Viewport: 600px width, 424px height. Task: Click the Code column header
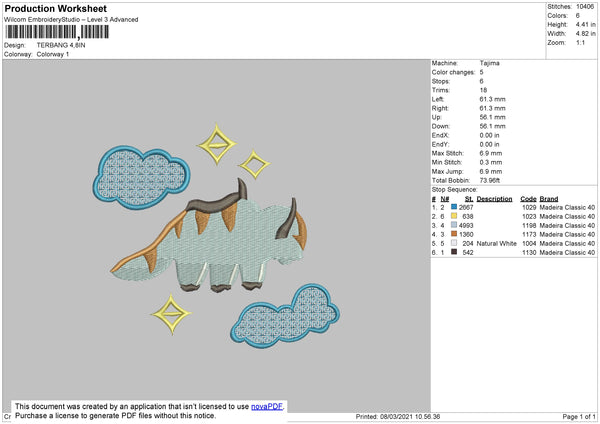coord(528,199)
